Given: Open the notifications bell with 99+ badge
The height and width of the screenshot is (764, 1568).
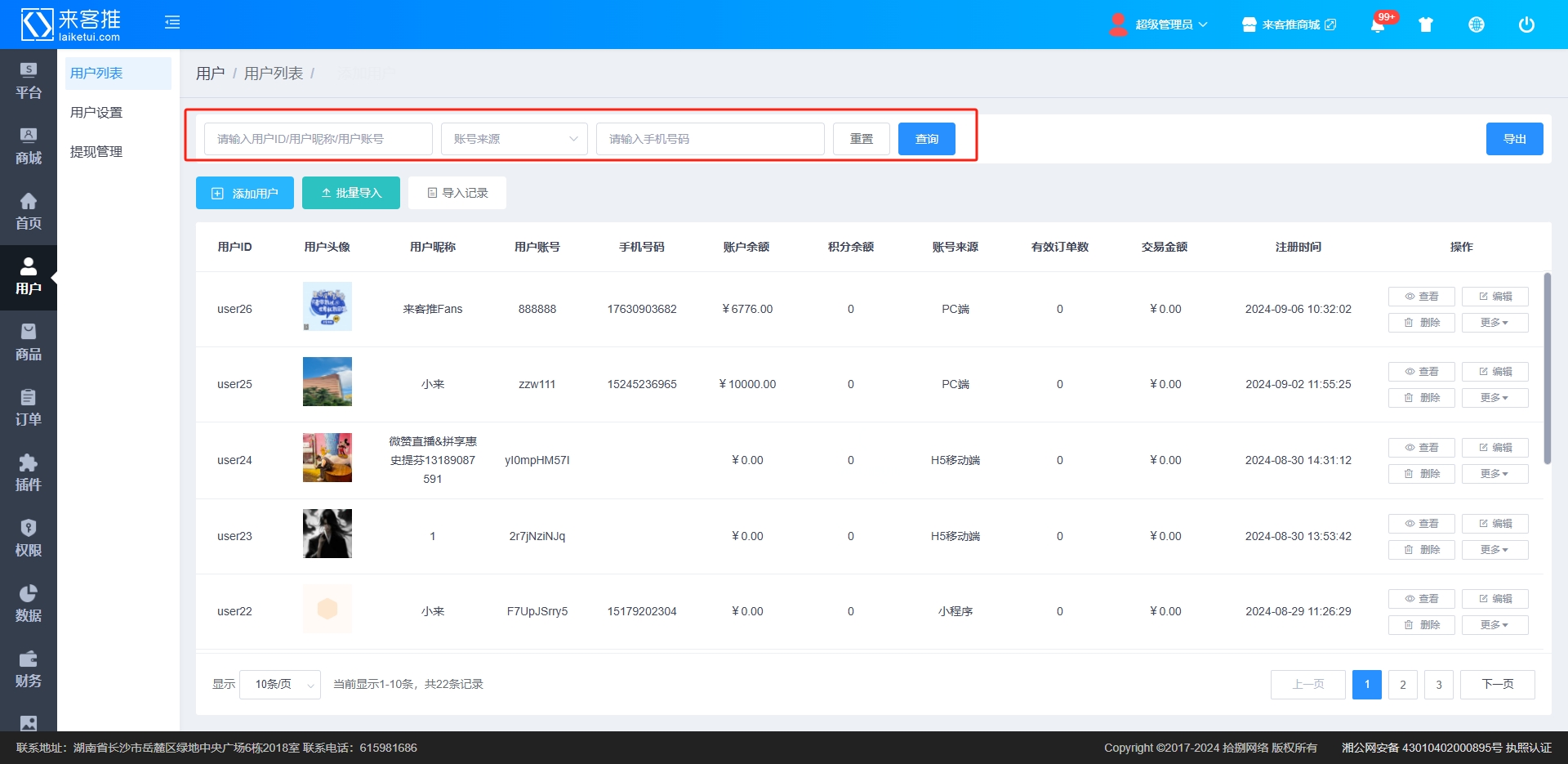Looking at the screenshot, I should coord(1378,25).
